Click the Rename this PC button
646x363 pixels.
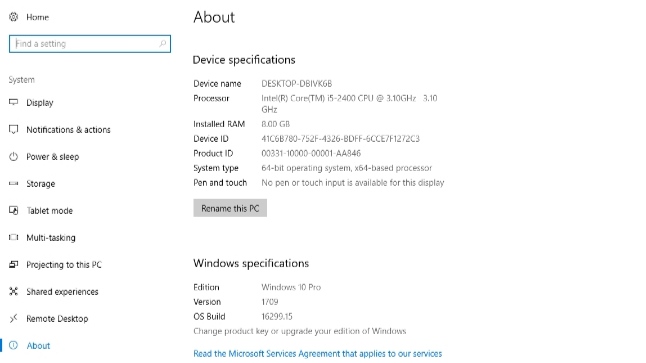tap(230, 208)
